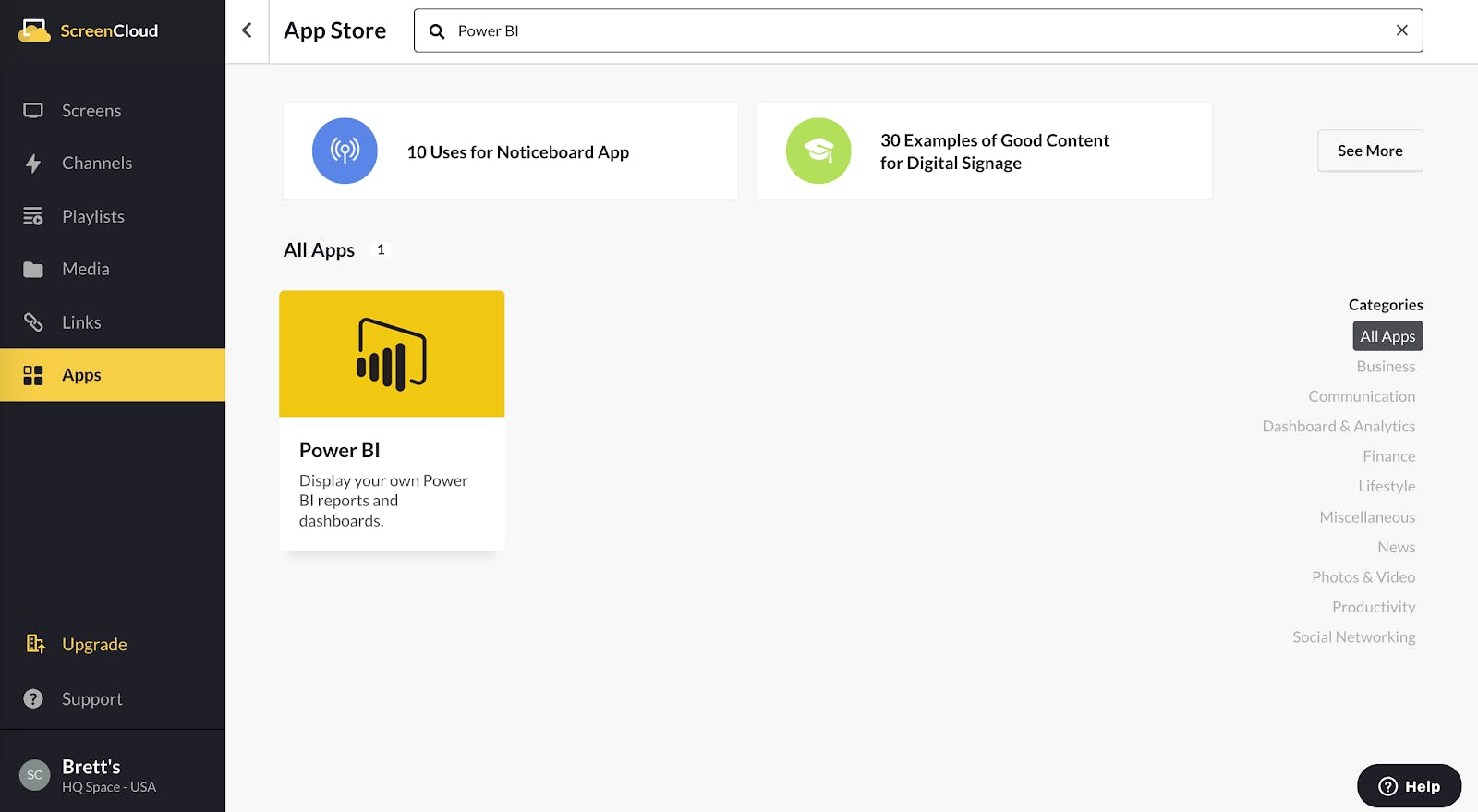Click the green graduation cap icon
Screen dimensions: 1478x812
click(818, 151)
